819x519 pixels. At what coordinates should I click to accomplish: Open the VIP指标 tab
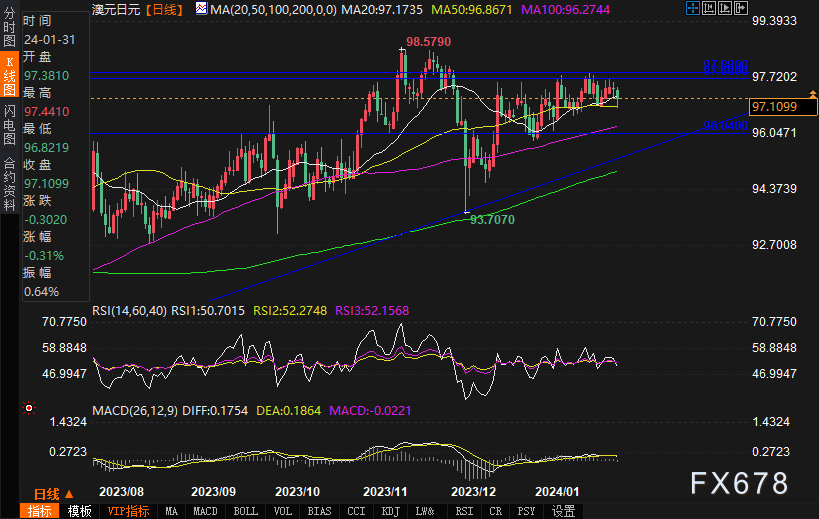coord(128,511)
